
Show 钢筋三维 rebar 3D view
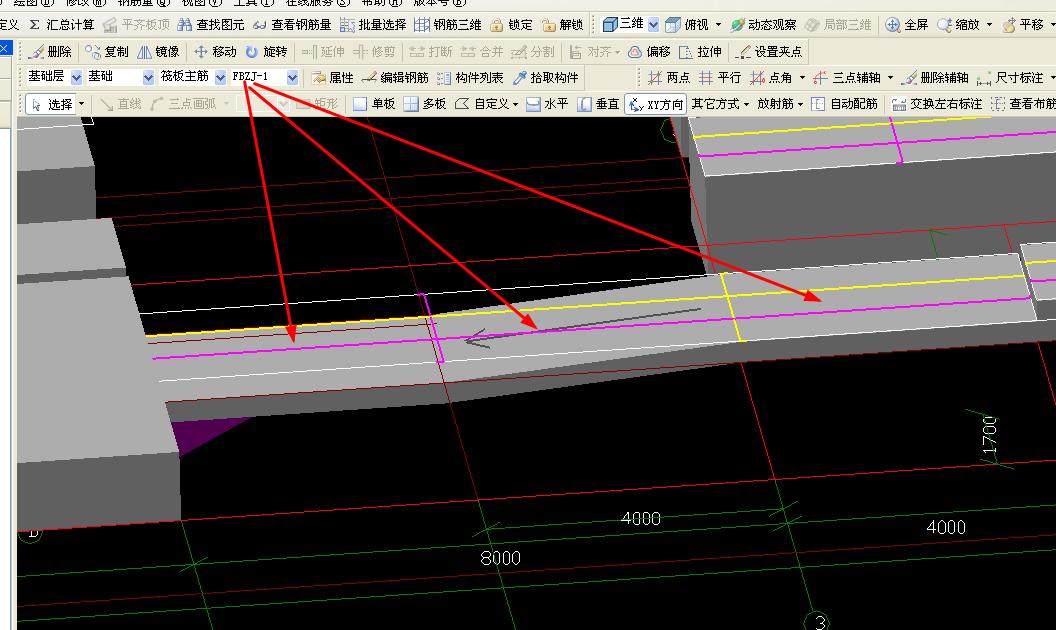448,25
